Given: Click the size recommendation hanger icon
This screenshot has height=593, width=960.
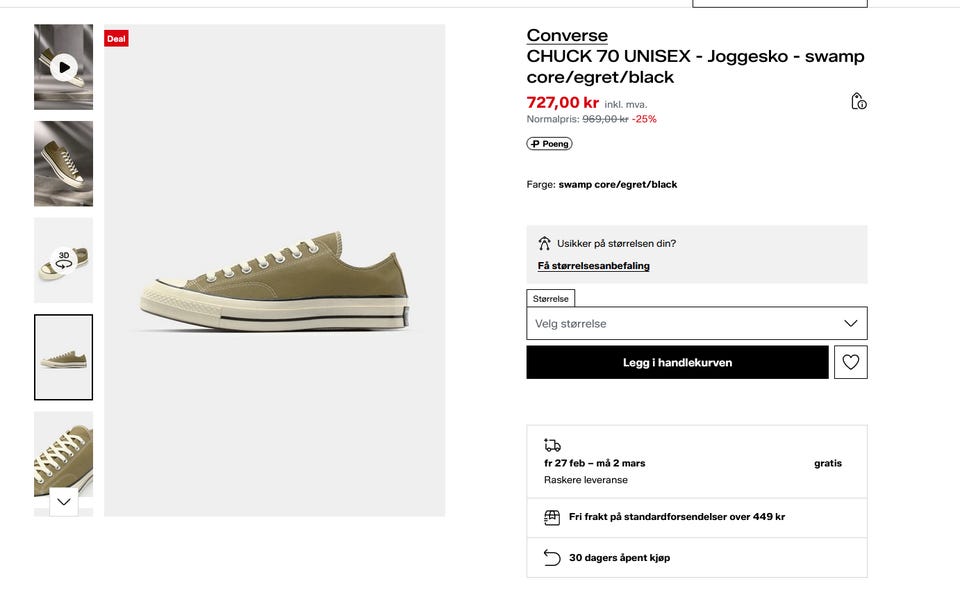Looking at the screenshot, I should [544, 243].
